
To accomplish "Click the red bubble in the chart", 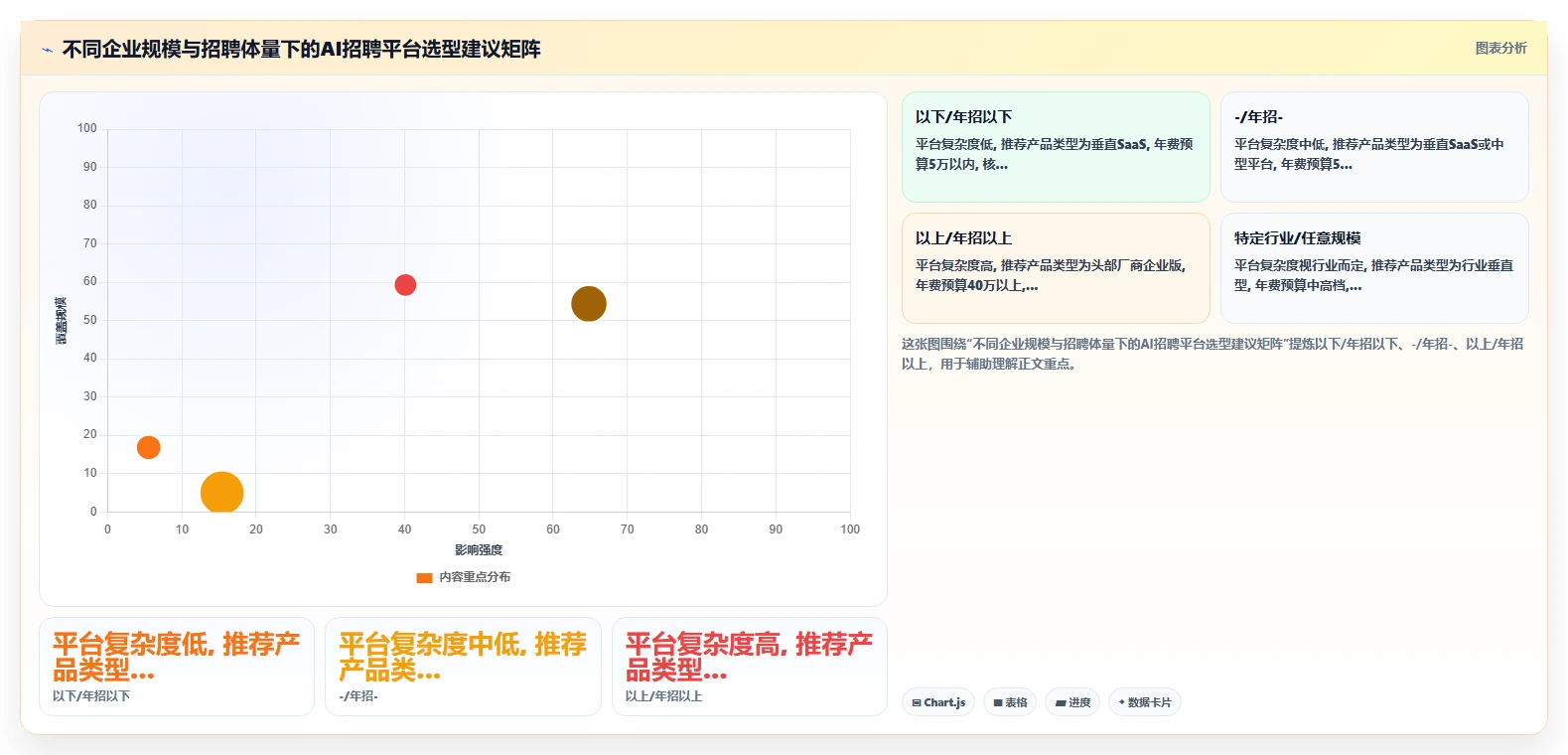I will [405, 285].
